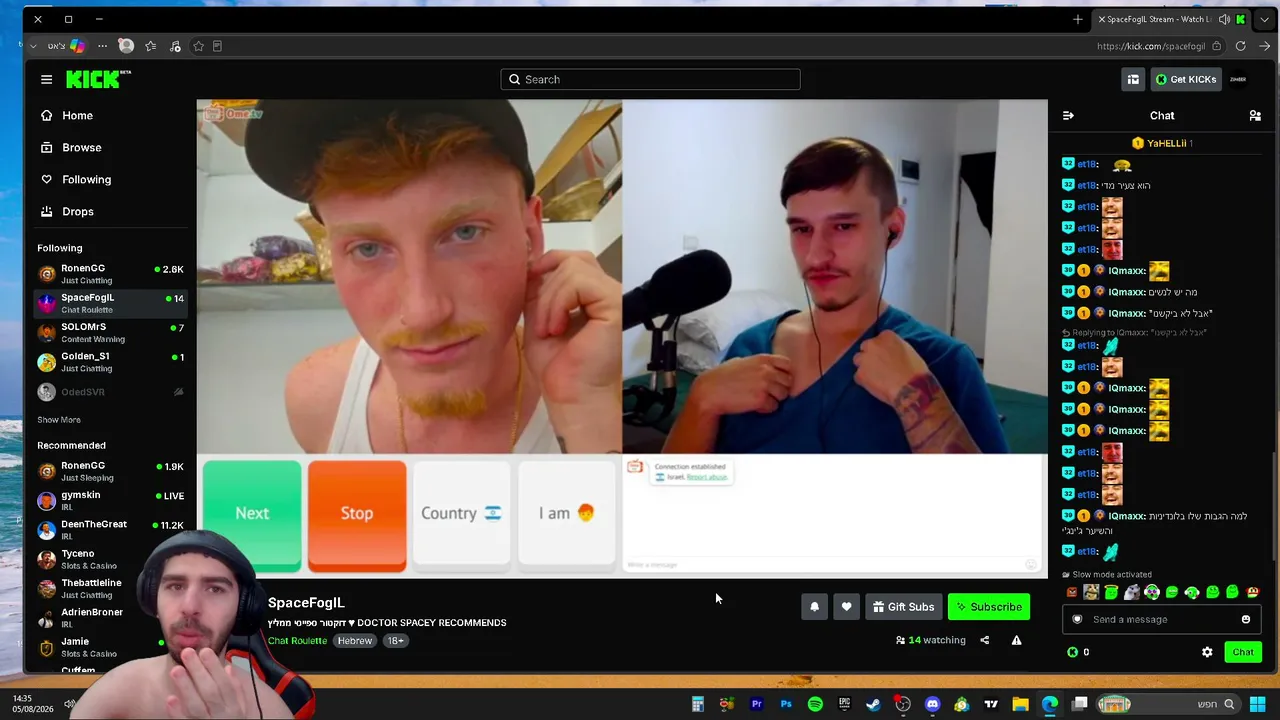1280x720 pixels.
Task: Click the Windows Start button
Action: click(1257, 705)
